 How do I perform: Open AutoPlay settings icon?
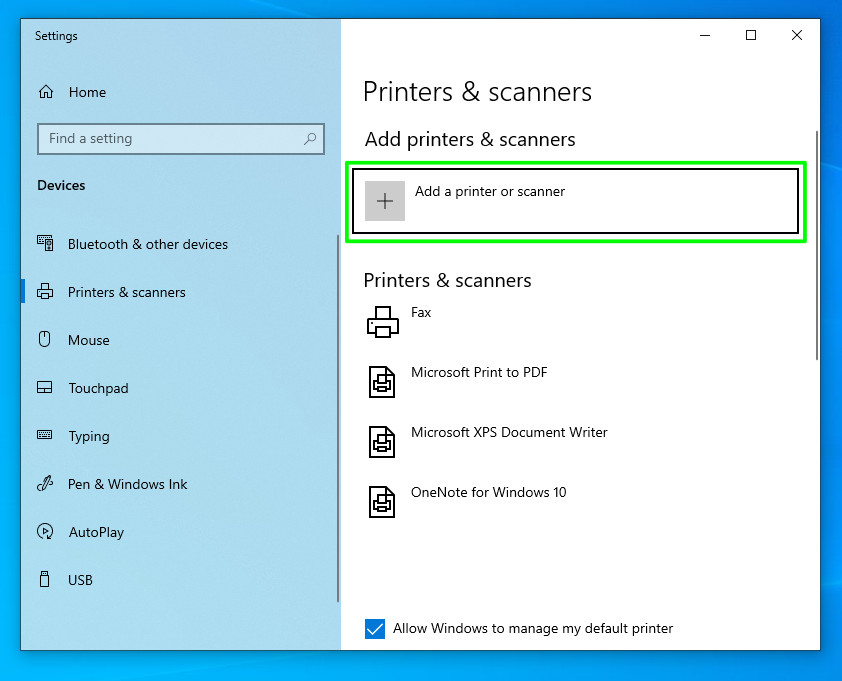tap(44, 532)
